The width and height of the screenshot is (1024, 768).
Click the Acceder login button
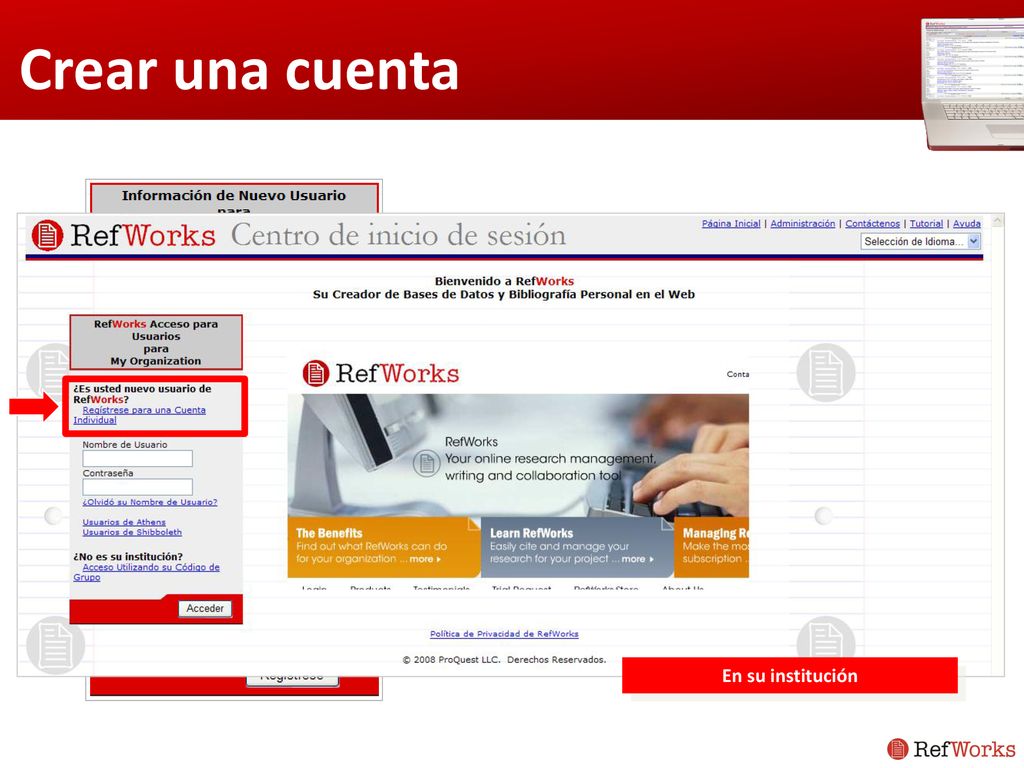point(205,609)
